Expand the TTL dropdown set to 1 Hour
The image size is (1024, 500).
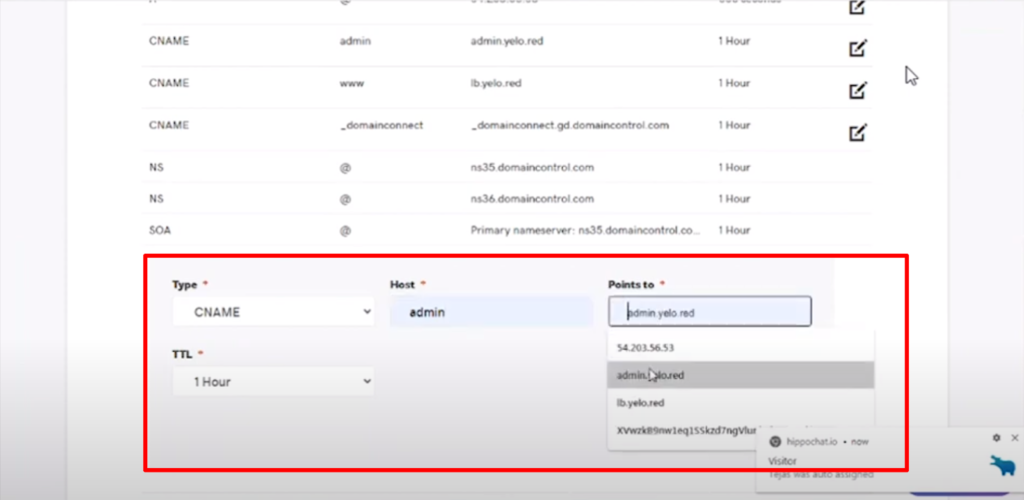273,381
